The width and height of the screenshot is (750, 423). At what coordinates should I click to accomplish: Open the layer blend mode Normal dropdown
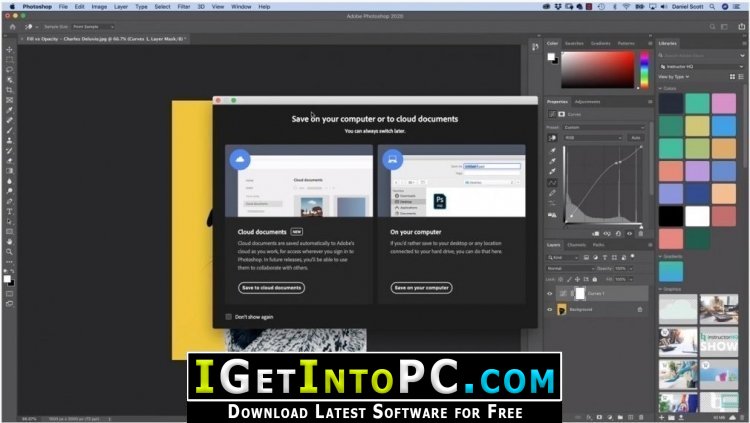[570, 268]
